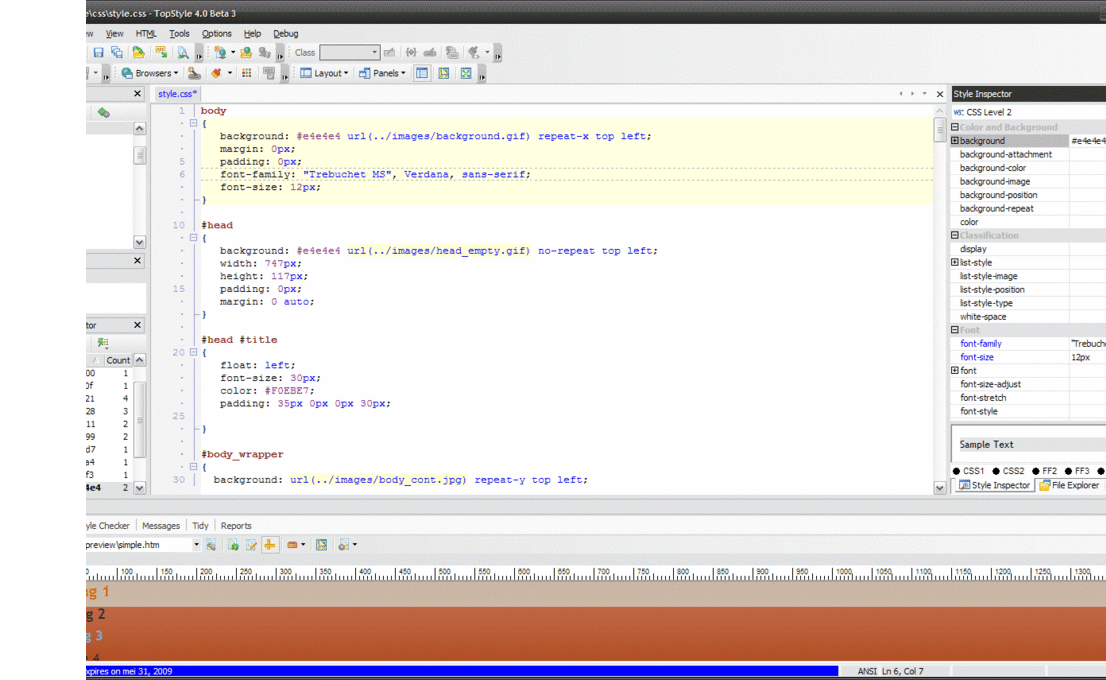The image size is (1106, 680).
Task: Click the orange ruler icon in preview bar
Action: click(292, 545)
